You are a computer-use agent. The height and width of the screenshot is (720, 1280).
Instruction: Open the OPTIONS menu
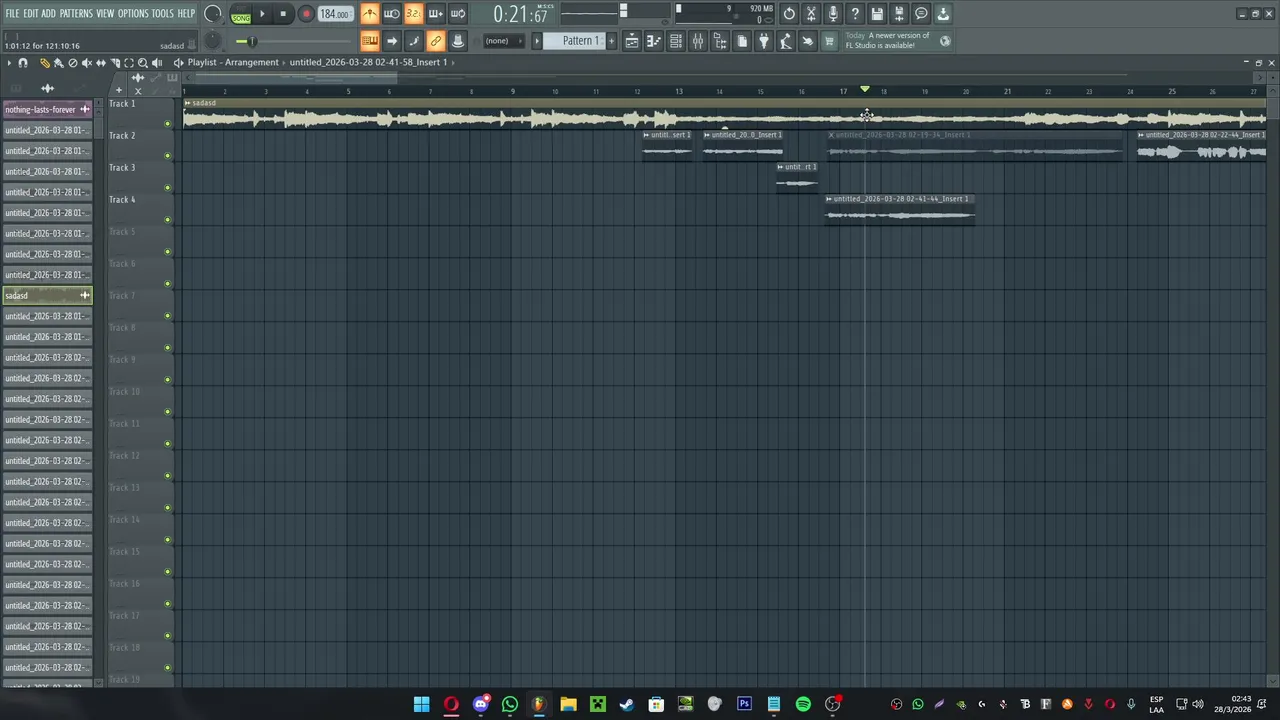[x=133, y=13]
